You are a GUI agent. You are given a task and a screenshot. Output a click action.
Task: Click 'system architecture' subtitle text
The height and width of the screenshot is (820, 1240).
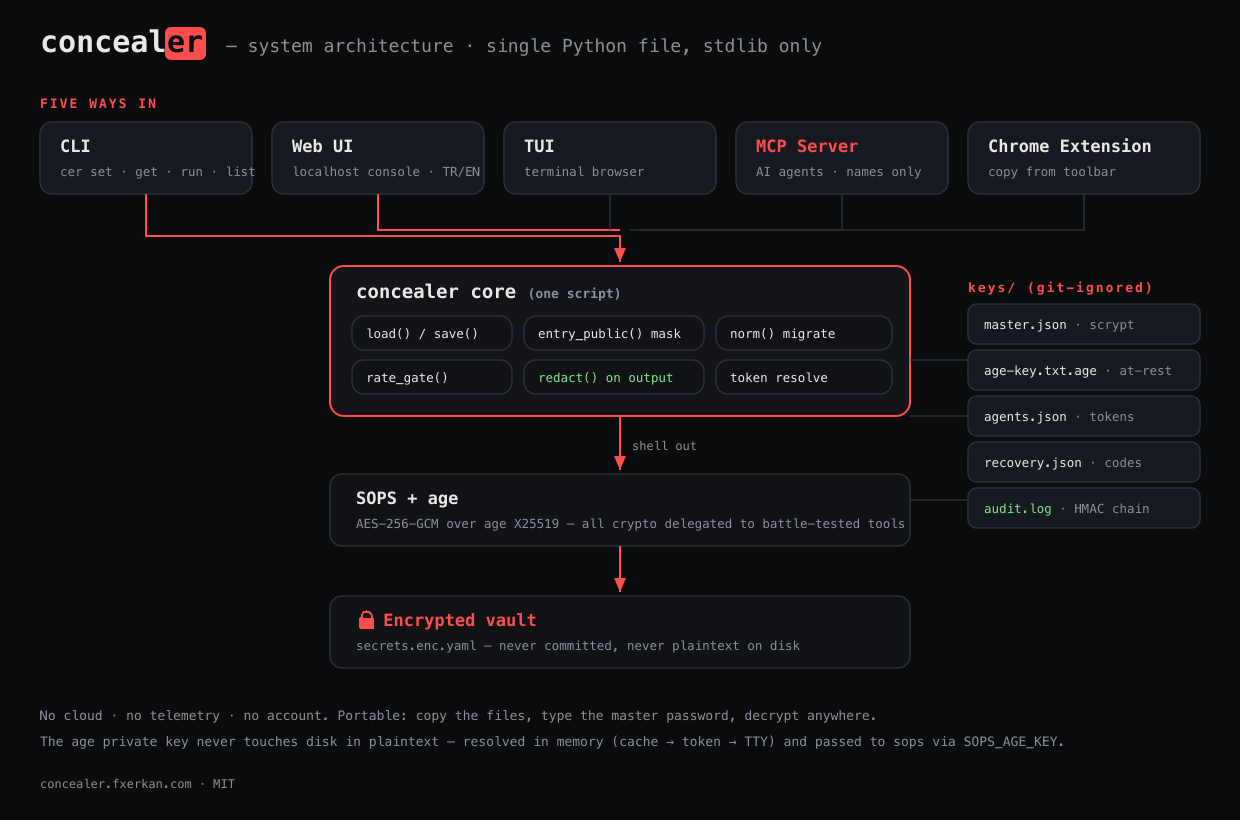coord(350,46)
